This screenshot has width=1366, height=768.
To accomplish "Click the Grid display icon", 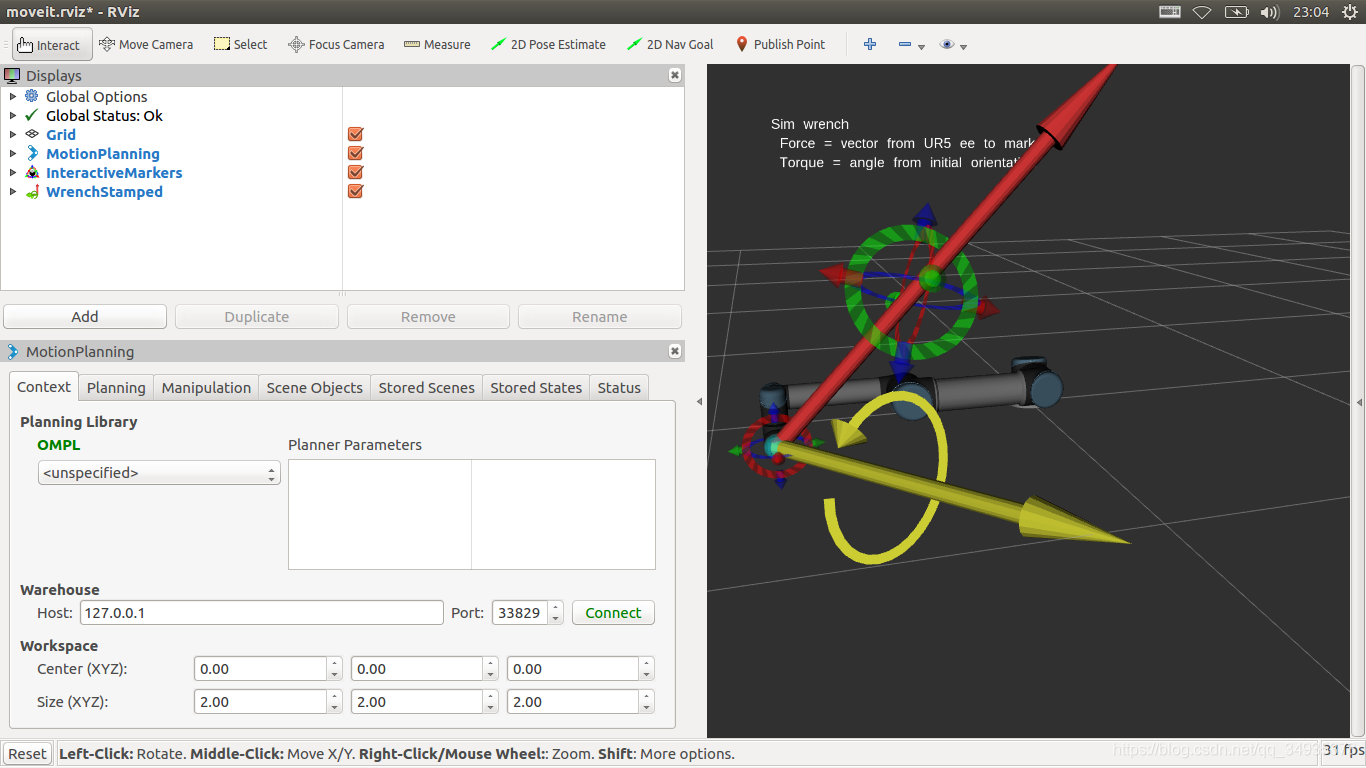I will pos(32,134).
